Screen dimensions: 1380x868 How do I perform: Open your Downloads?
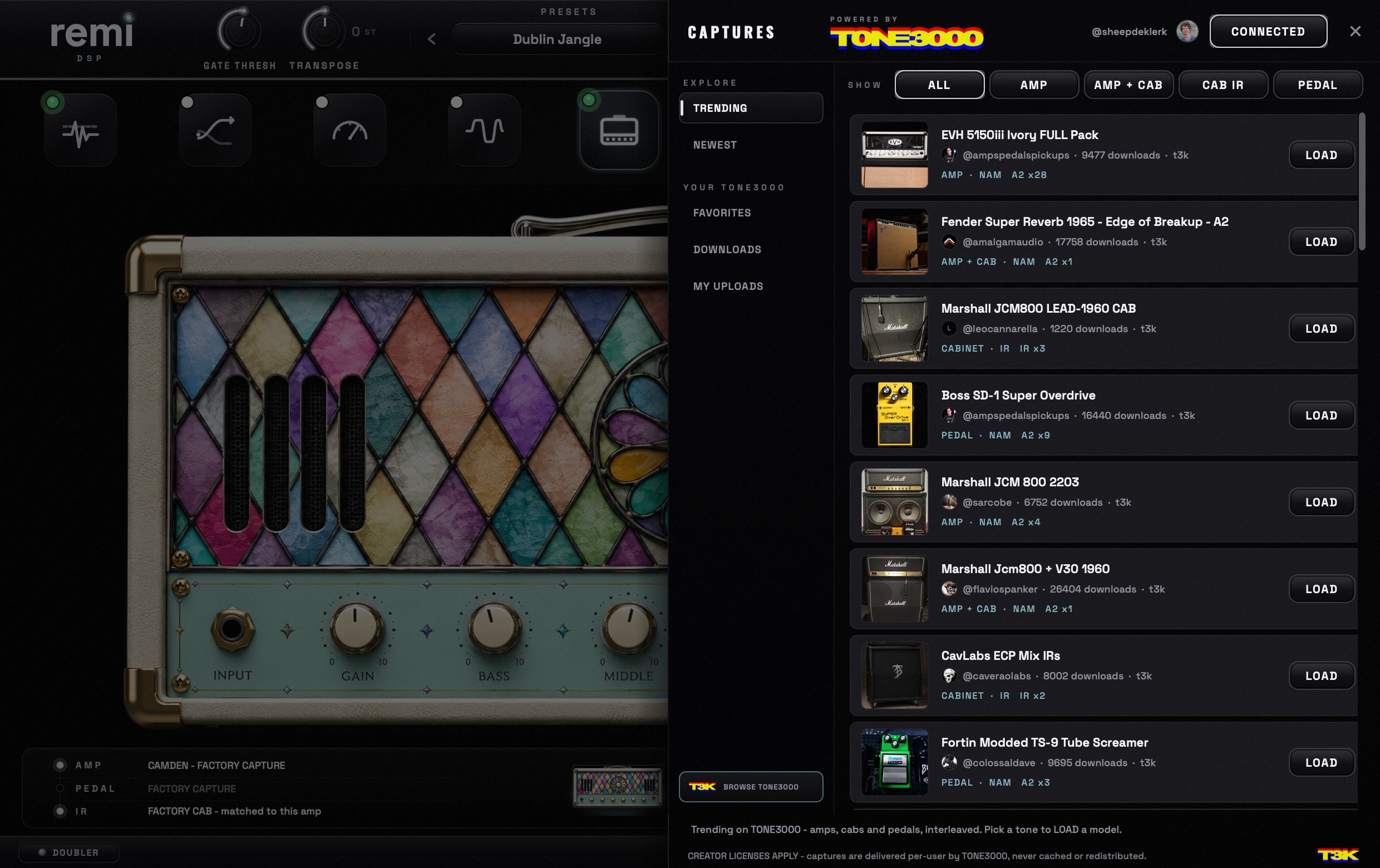(751, 249)
